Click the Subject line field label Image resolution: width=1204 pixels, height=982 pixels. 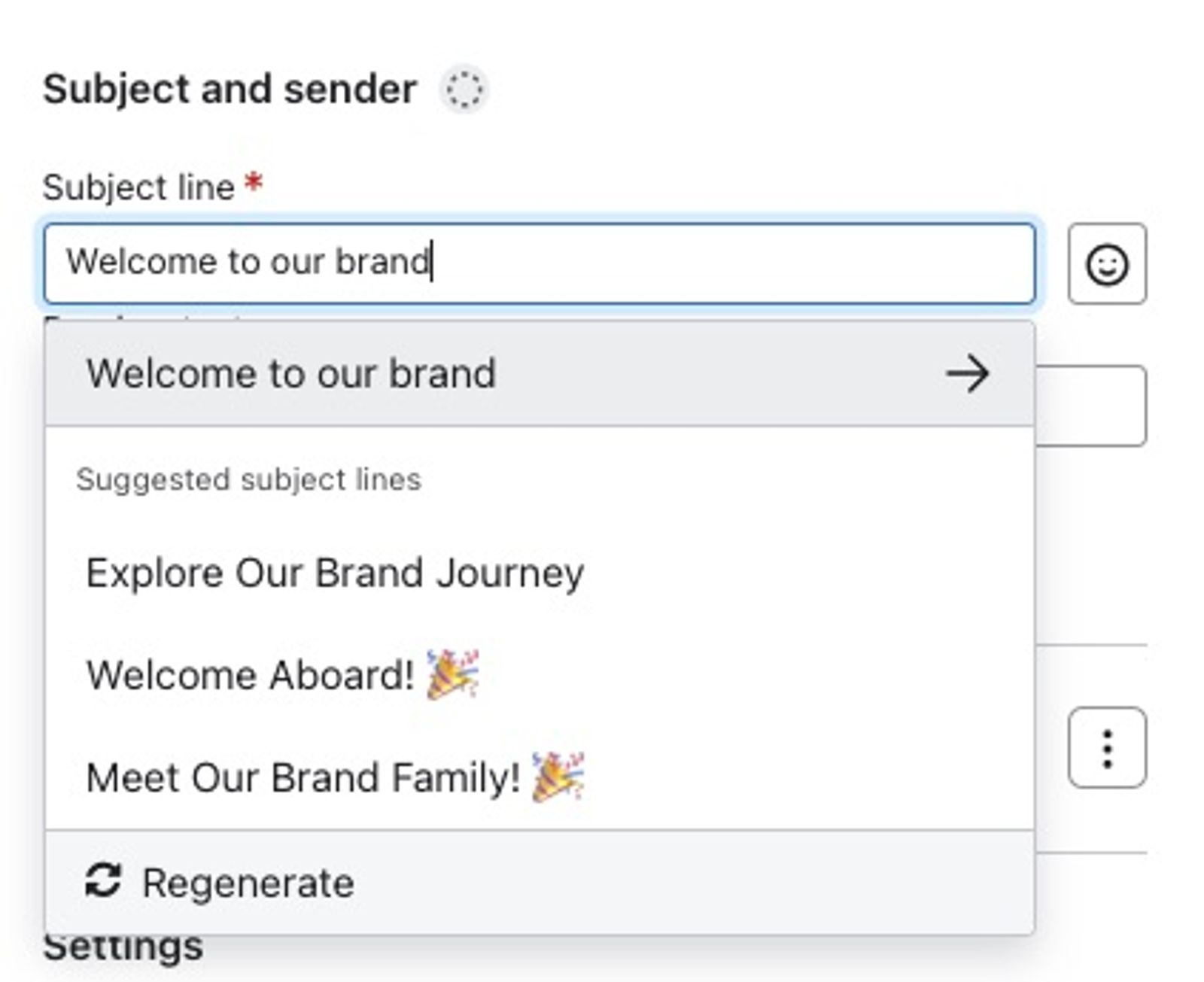138,187
